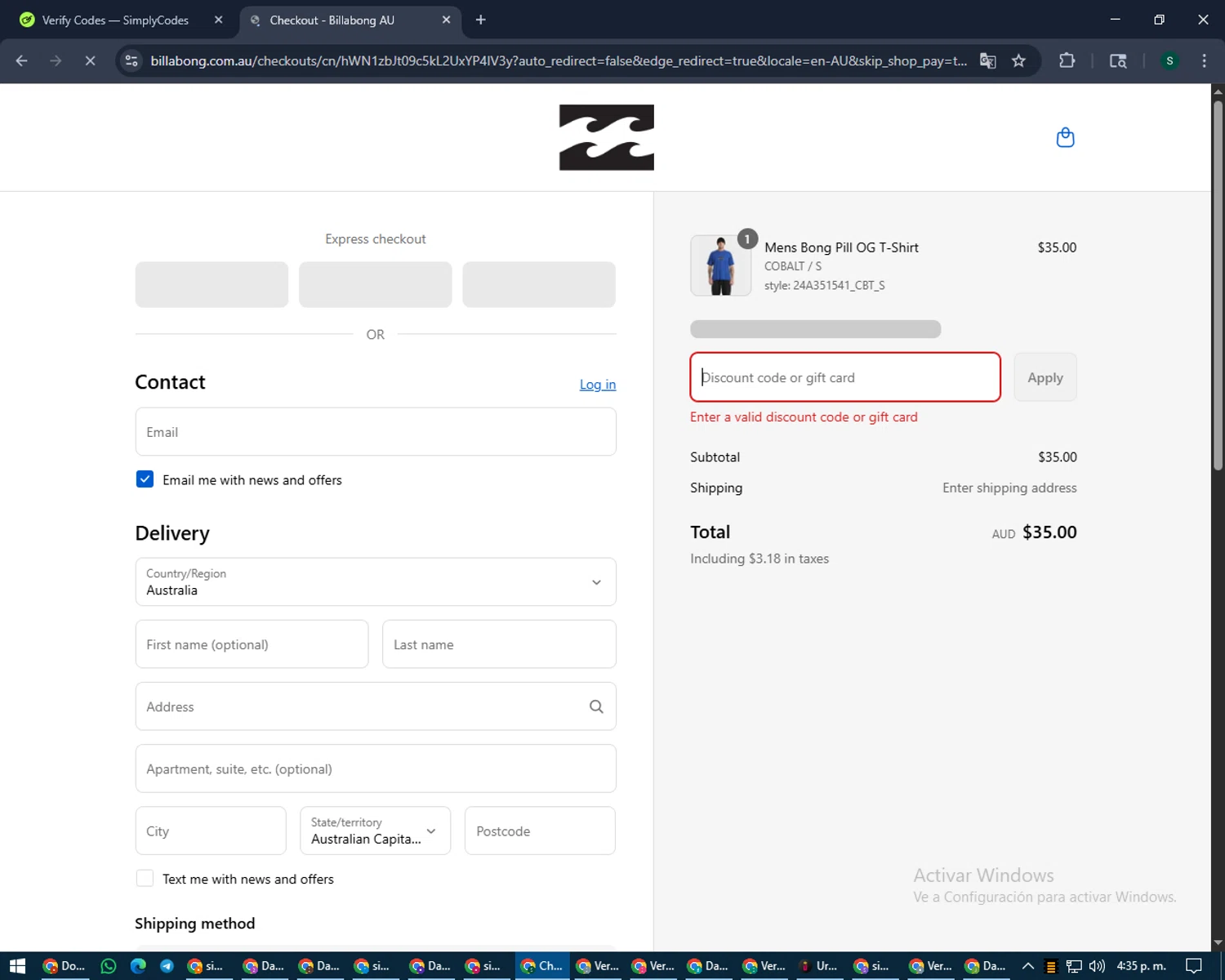Click the taskbar clock 4:35 p. m.

point(1141,965)
